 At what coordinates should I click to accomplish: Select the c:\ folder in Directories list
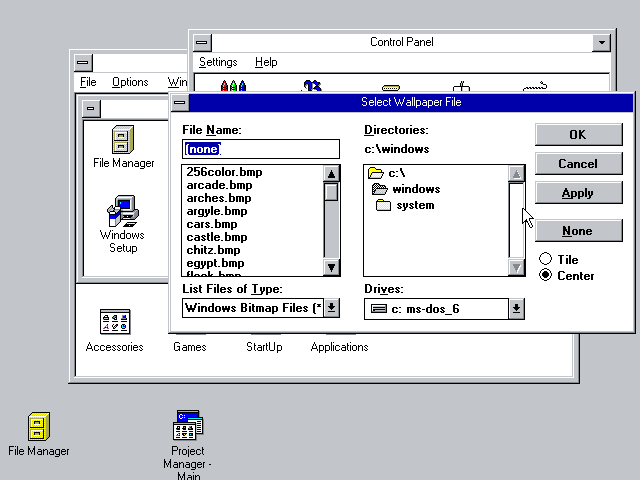pos(386,173)
